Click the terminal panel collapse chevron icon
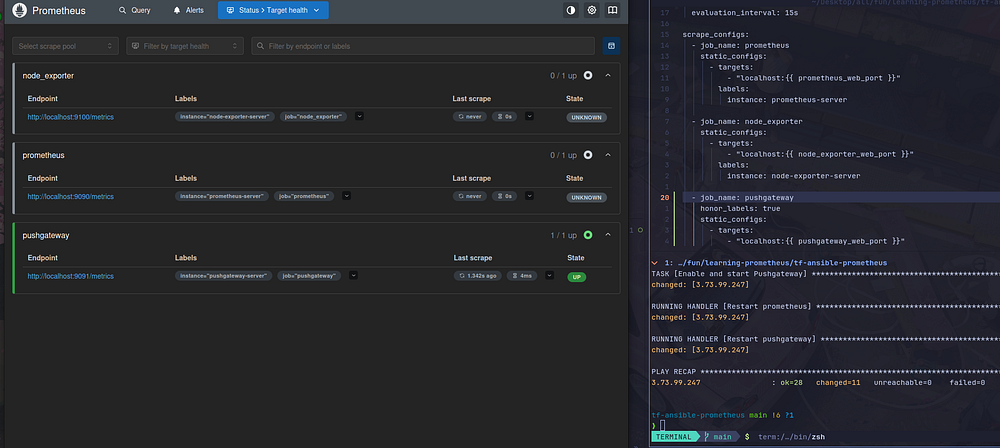Image resolution: width=1000 pixels, height=448 pixels. 655,263
